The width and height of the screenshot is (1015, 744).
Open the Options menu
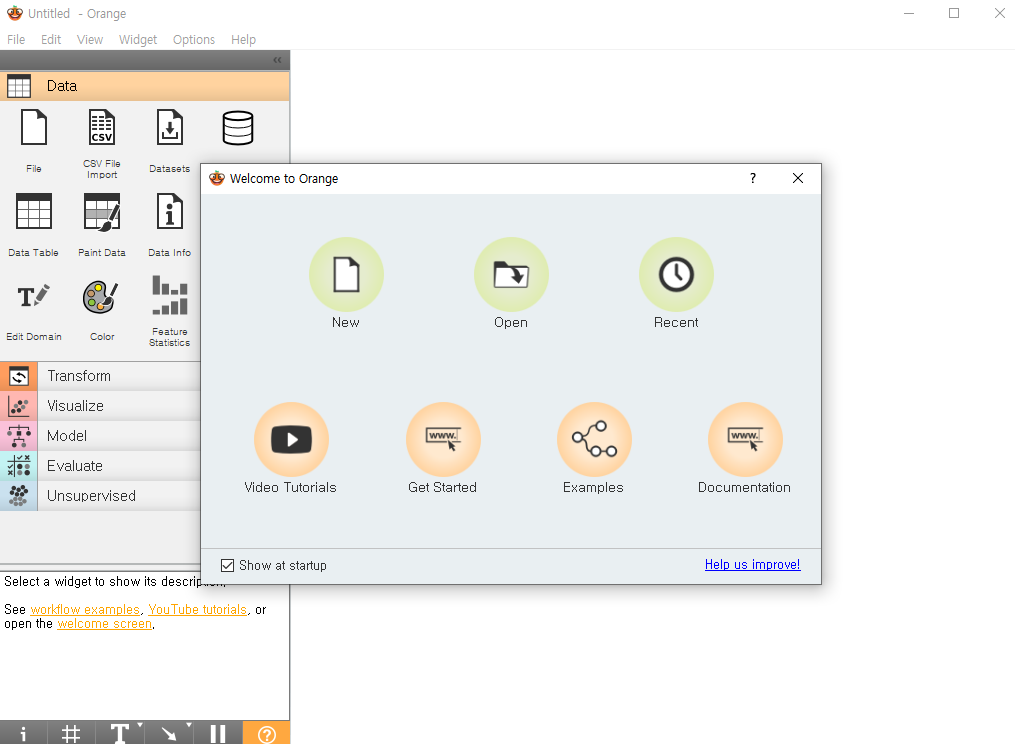pos(194,39)
